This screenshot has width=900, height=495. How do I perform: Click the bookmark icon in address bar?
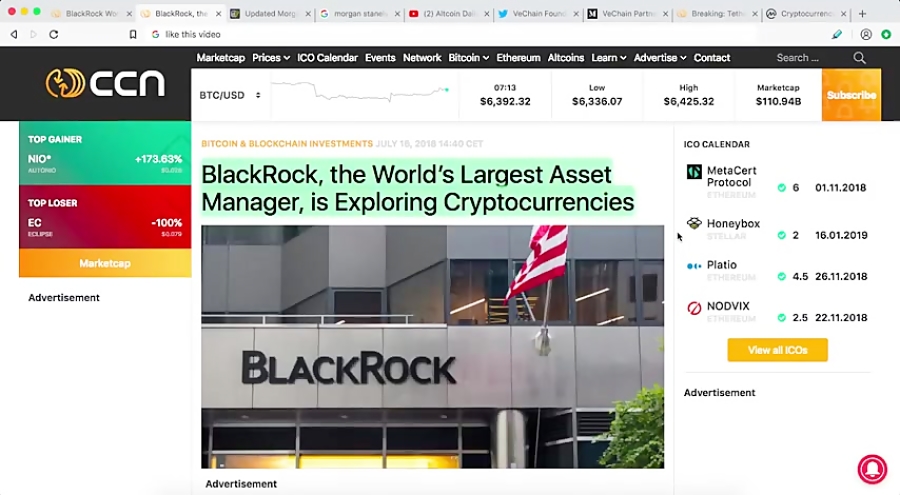click(133, 34)
